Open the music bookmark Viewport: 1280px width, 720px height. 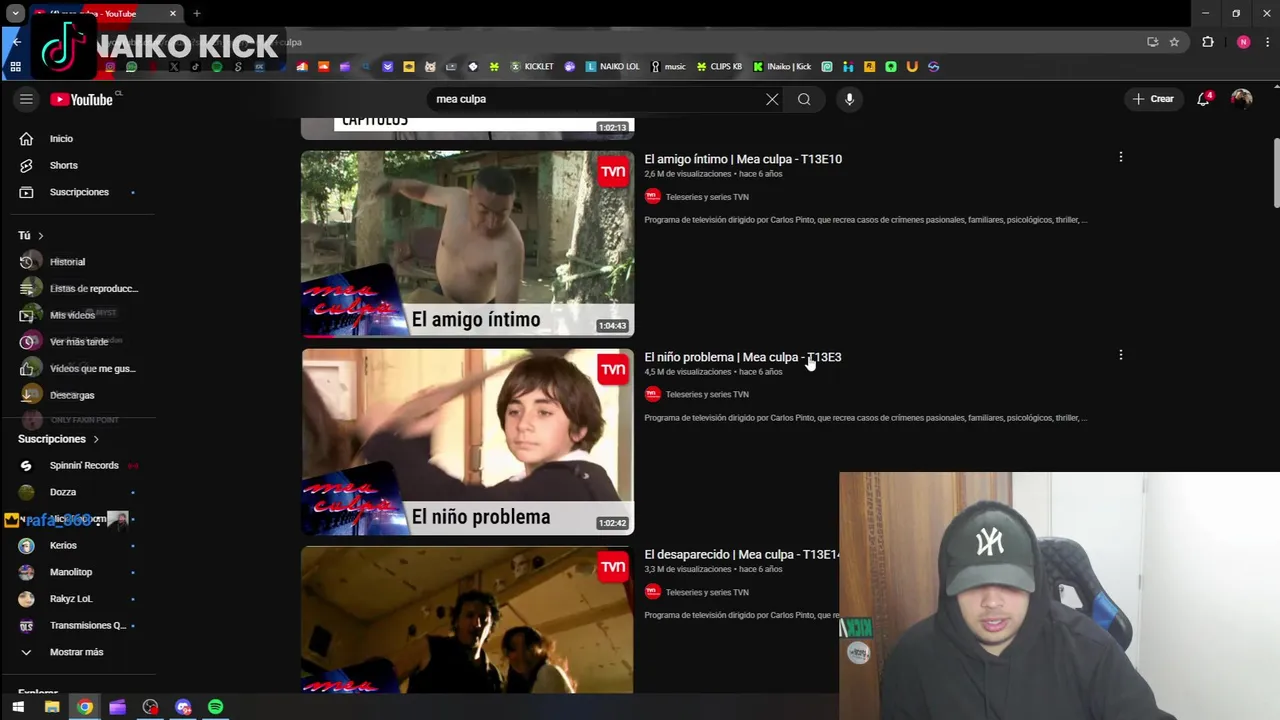pos(668,67)
